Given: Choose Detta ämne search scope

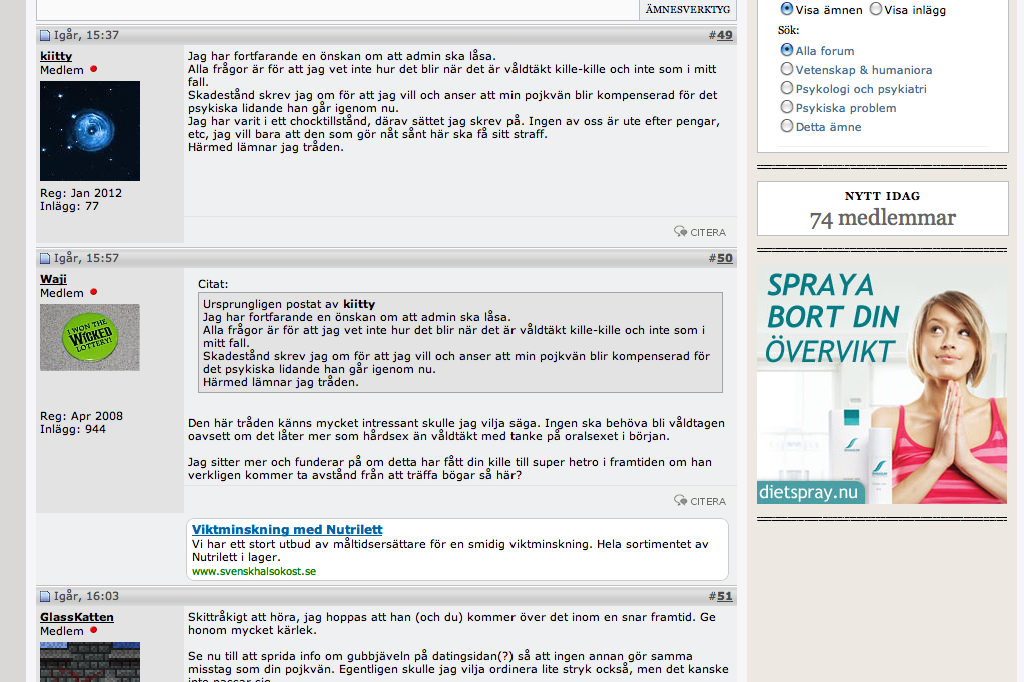Looking at the screenshot, I should tap(787, 125).
